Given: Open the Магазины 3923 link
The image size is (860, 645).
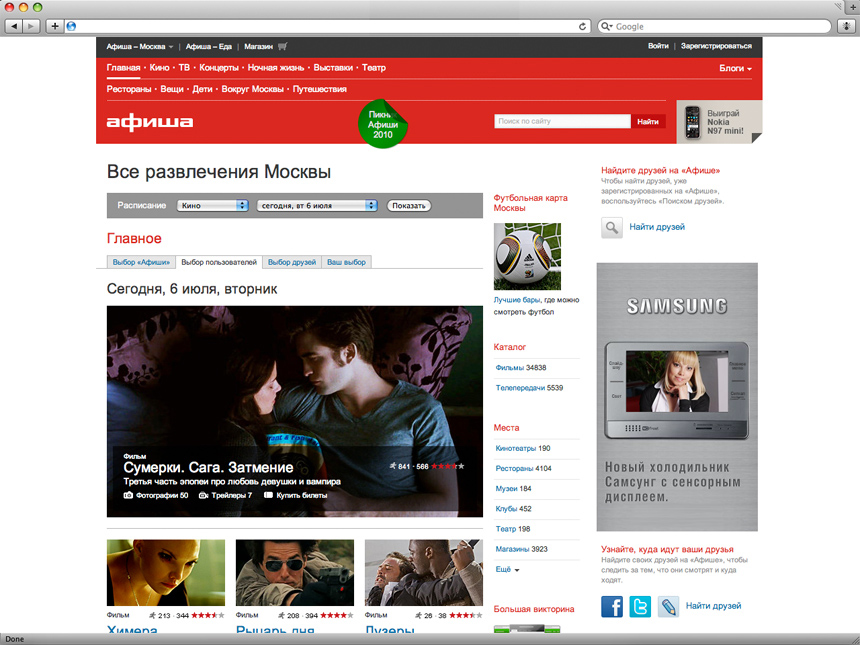Looking at the screenshot, I should point(522,549).
